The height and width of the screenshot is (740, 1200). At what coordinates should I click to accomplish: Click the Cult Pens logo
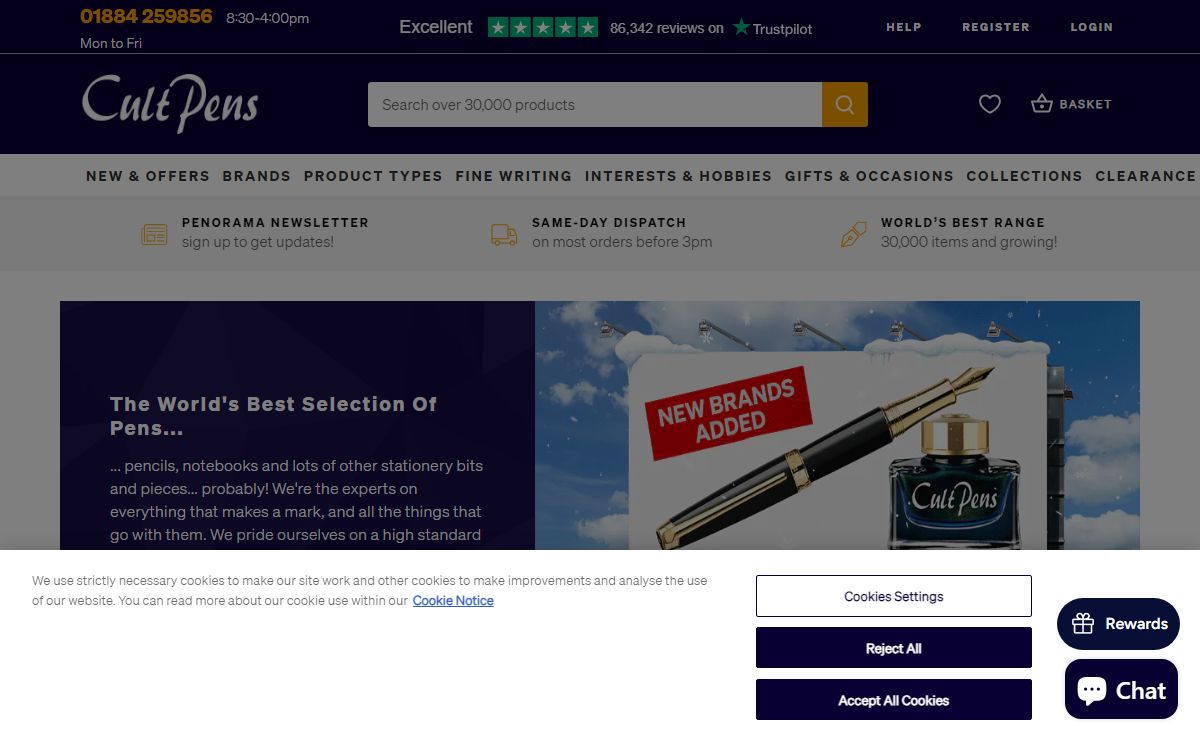tap(170, 104)
